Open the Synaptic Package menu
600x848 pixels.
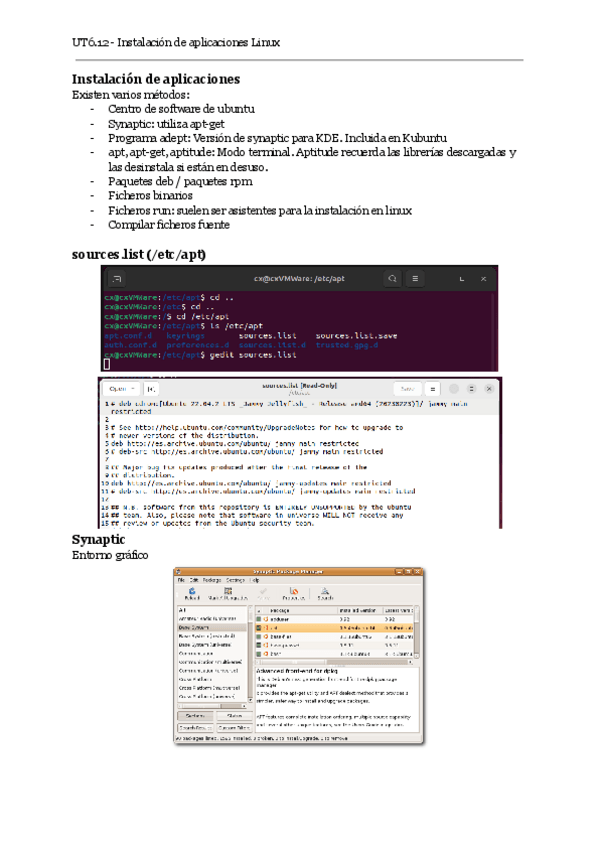click(212, 580)
